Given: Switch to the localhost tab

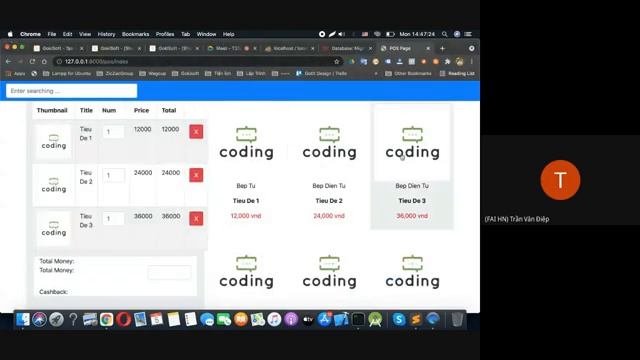Looking at the screenshot, I should (289, 48).
